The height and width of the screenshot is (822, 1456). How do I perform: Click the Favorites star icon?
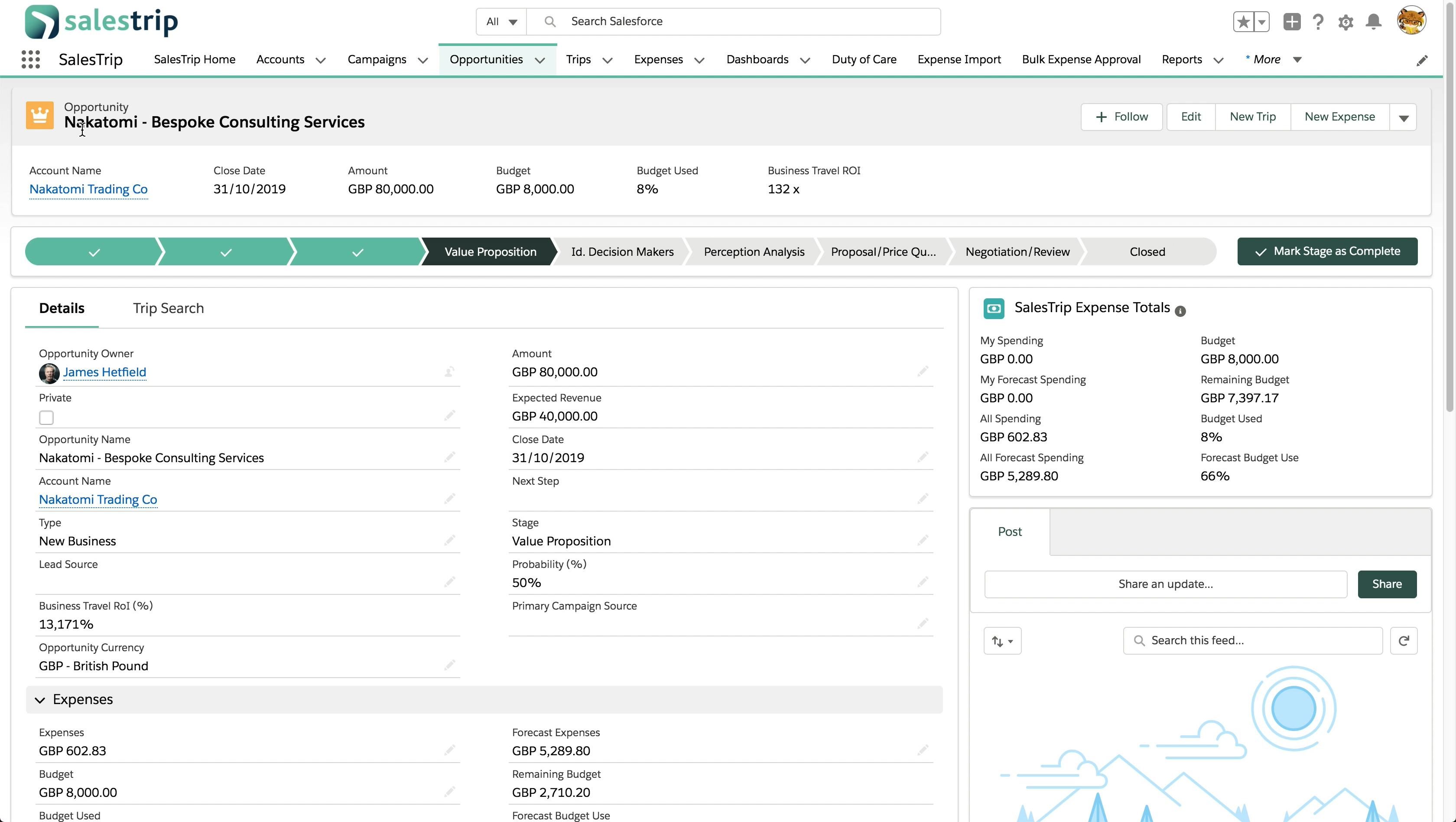(1243, 22)
